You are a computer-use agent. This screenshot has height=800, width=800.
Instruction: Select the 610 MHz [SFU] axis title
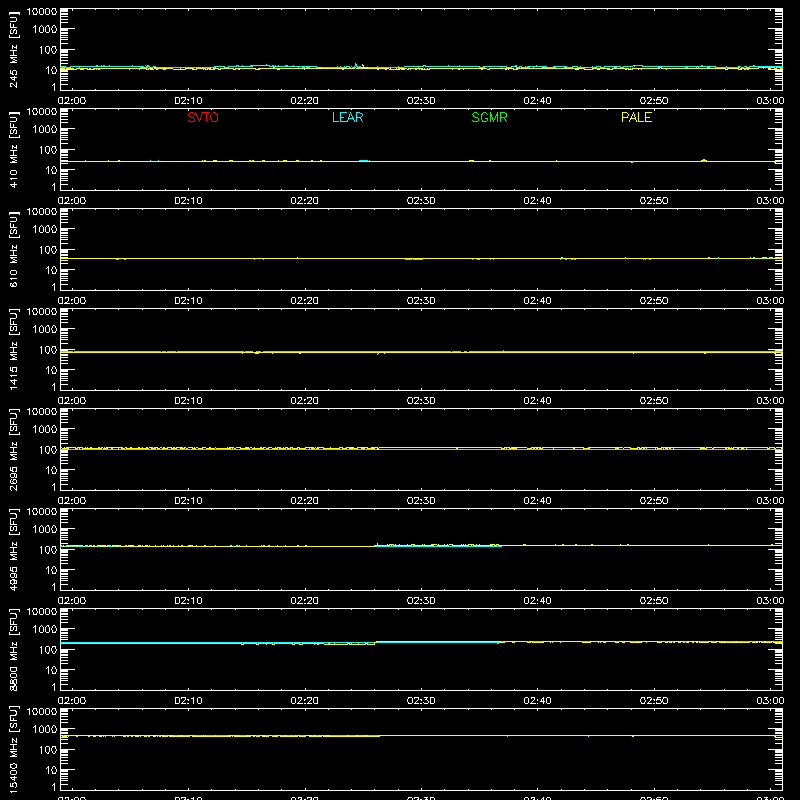pyautogui.click(x=14, y=249)
